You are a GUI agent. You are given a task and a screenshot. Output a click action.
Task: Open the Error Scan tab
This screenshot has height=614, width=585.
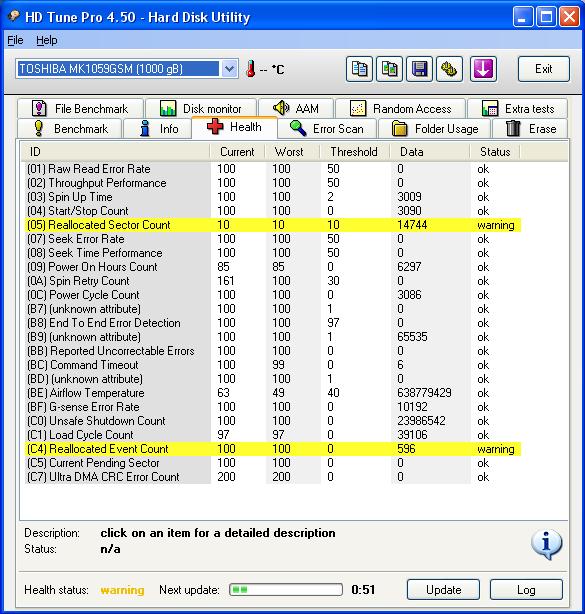[x=327, y=128]
